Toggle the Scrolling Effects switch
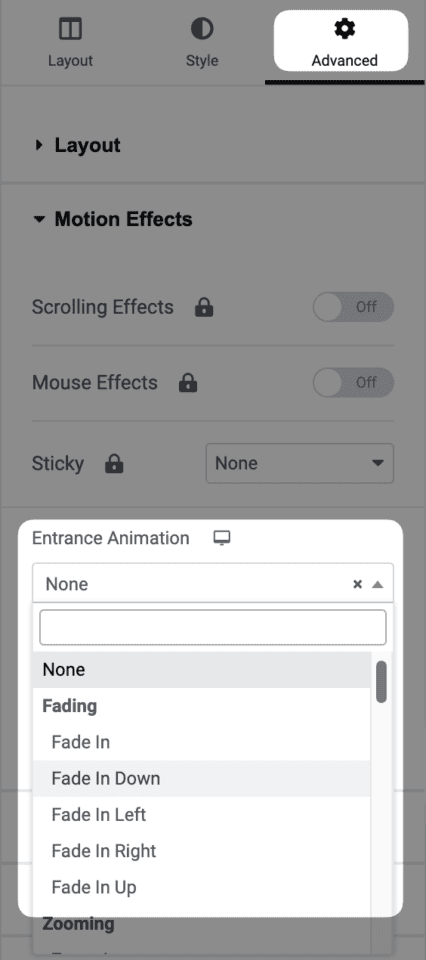426x960 pixels. [x=353, y=307]
